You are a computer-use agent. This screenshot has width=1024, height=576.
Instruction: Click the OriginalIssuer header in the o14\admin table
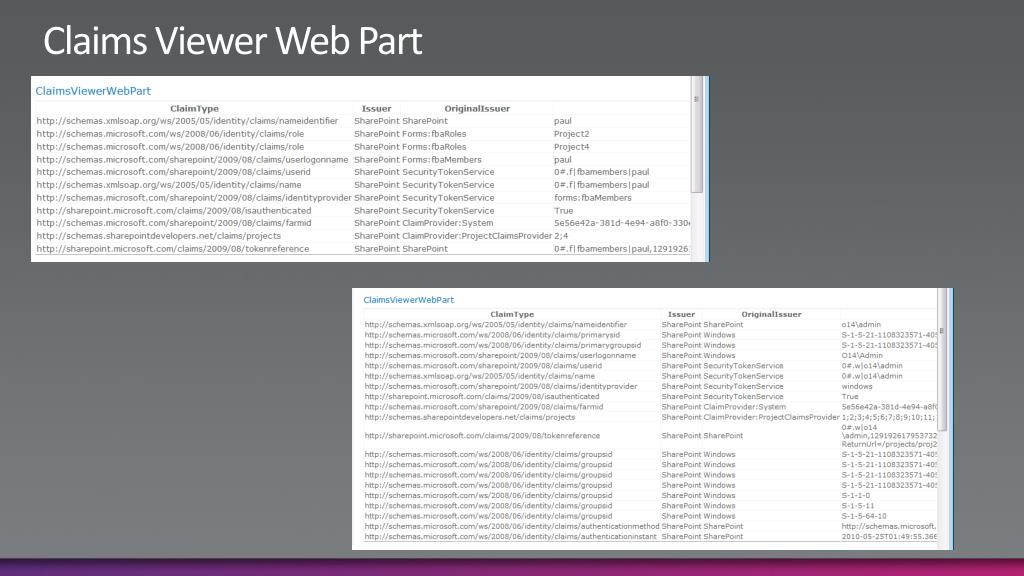tap(771, 314)
